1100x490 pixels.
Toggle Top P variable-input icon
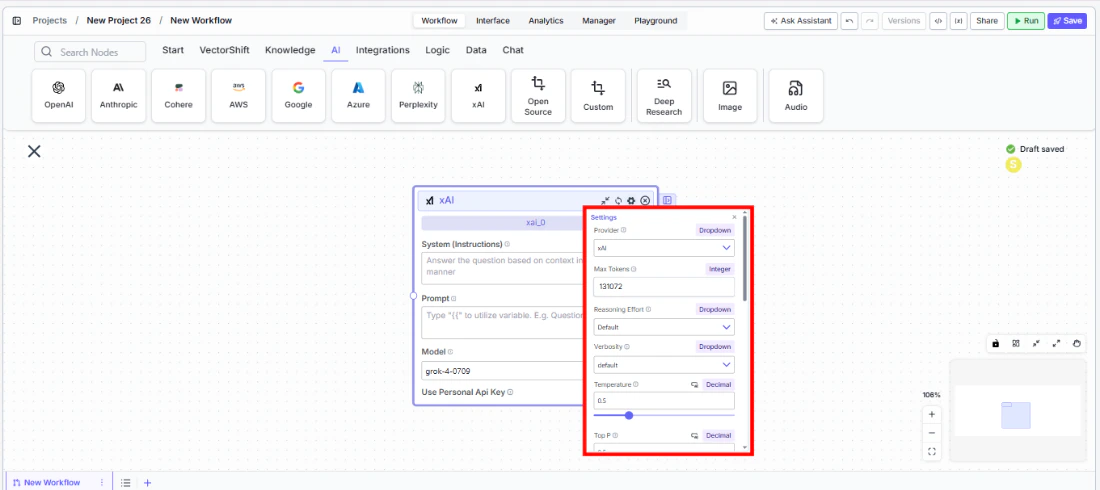(695, 436)
